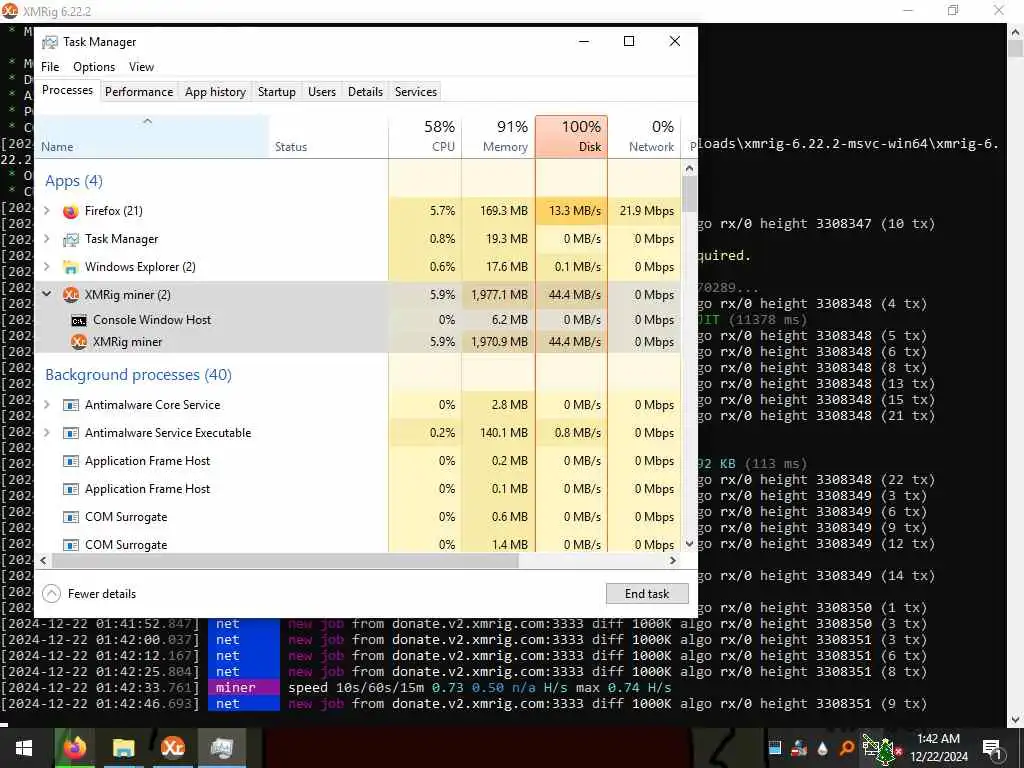Open the File menu
The width and height of the screenshot is (1024, 768).
50,67
